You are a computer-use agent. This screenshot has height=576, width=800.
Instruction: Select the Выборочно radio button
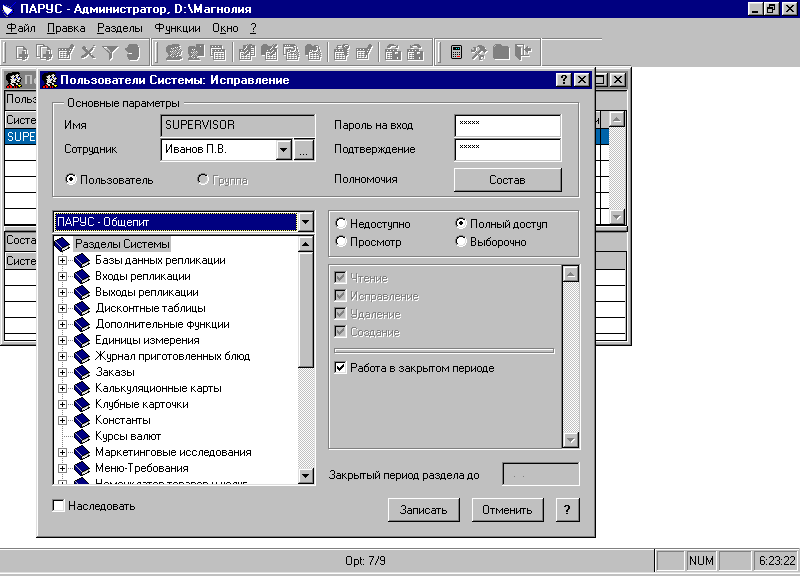point(461,241)
